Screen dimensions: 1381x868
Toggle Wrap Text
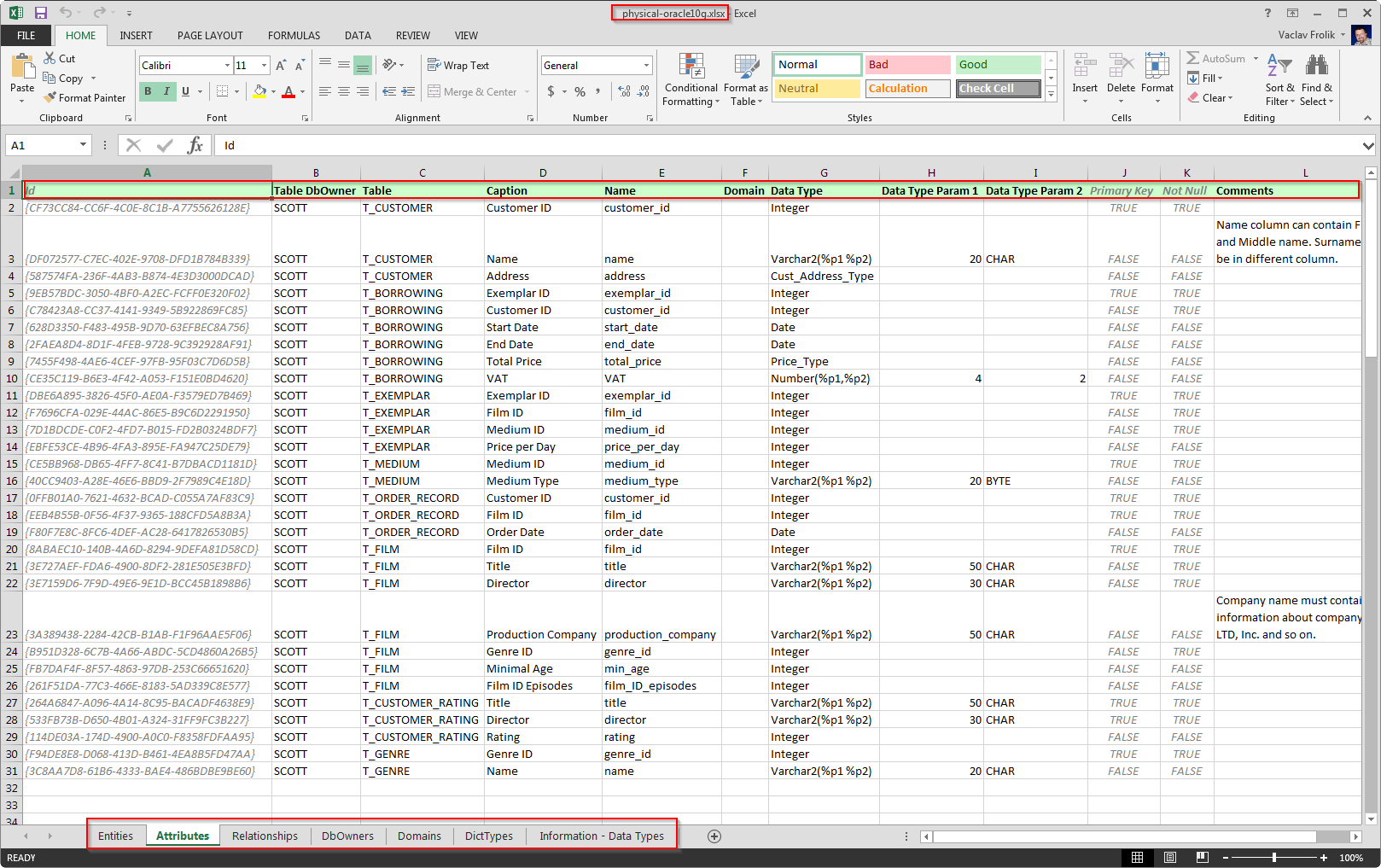(x=458, y=65)
